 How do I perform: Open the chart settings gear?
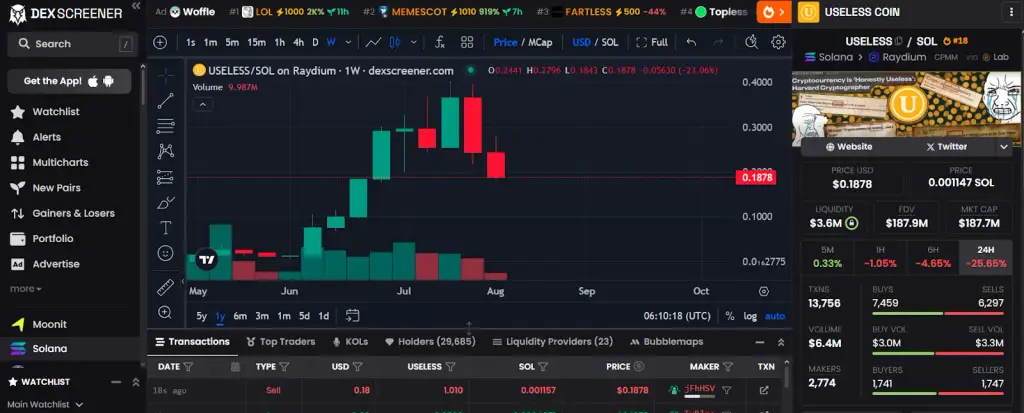click(x=778, y=42)
